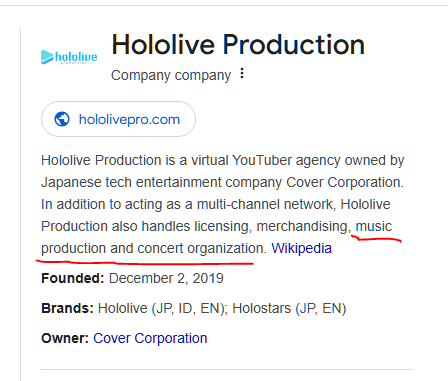Click "Cover Corporation." inside the description paragraph
Viewport: 448px width, 381px height.
[x=345, y=182]
